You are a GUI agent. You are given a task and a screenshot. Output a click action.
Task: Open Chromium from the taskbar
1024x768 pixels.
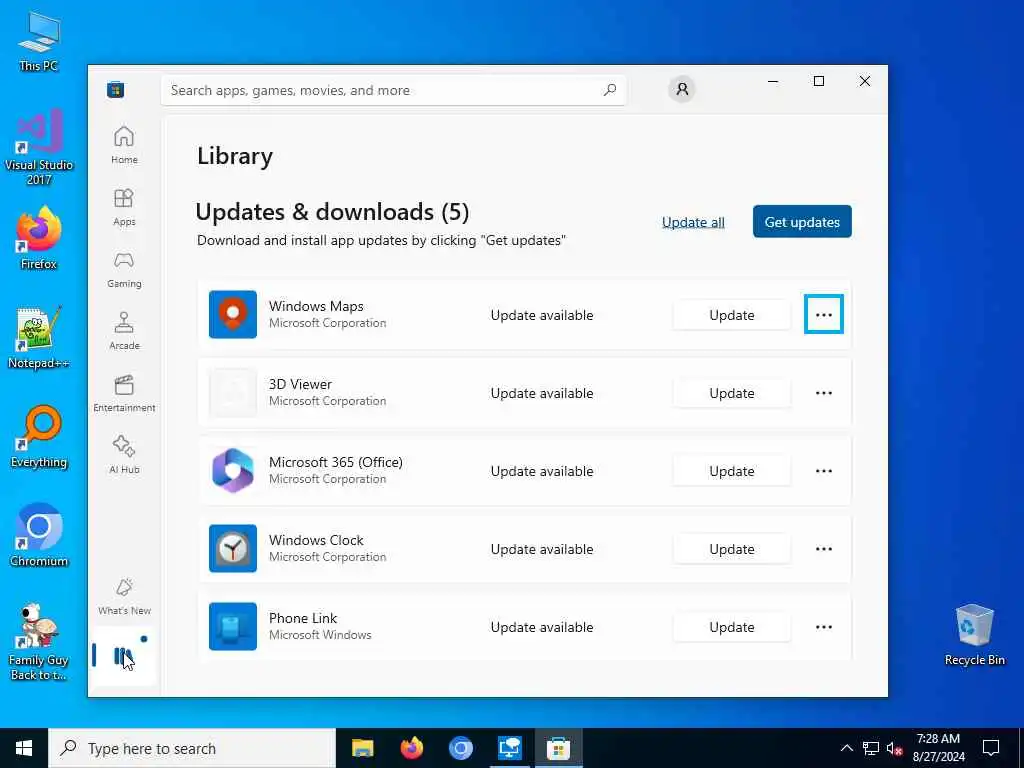(460, 748)
